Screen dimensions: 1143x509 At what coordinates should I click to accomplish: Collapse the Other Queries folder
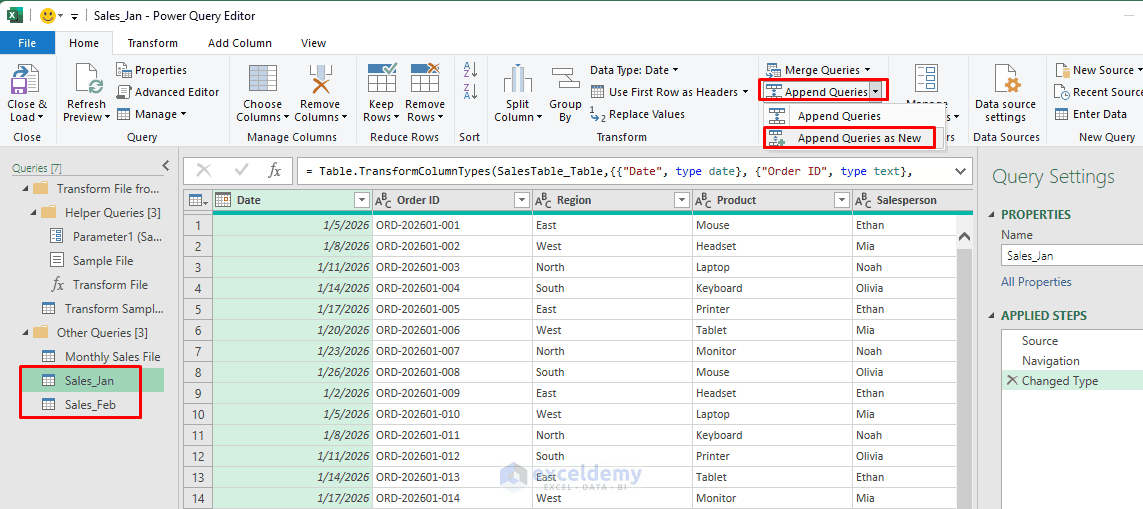click(27, 333)
